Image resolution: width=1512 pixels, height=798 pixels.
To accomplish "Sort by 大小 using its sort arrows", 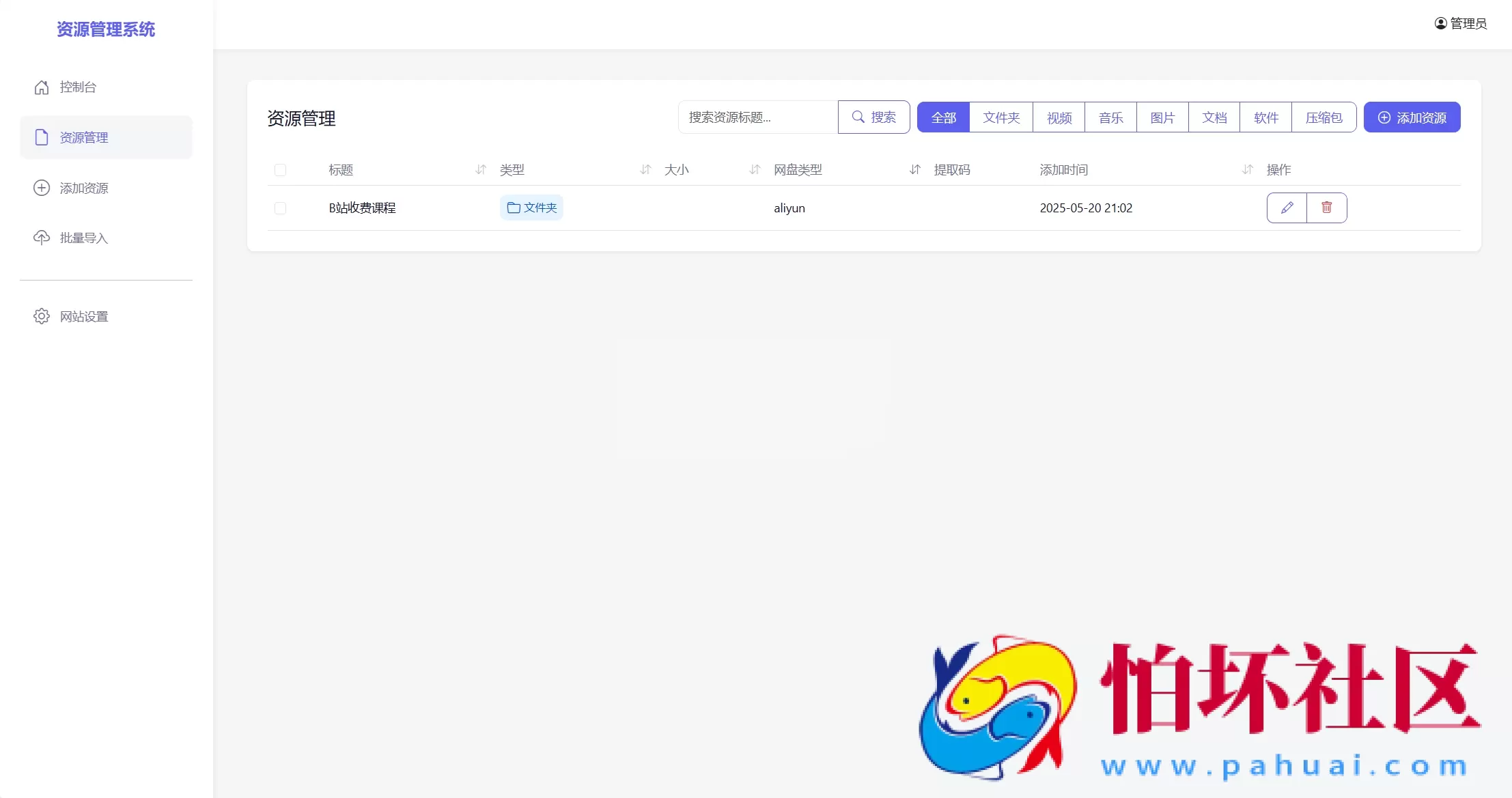I will (x=754, y=170).
